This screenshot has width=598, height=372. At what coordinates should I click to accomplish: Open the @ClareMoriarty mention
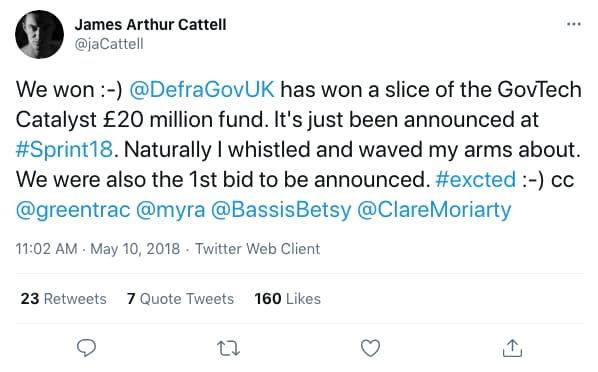[x=434, y=210]
